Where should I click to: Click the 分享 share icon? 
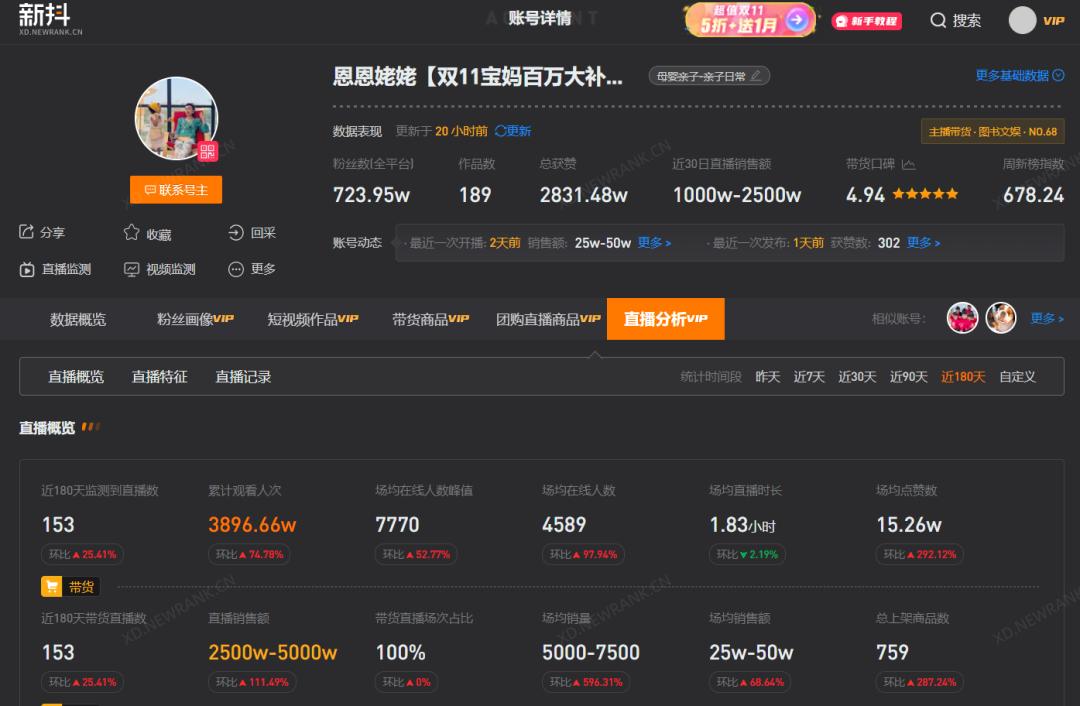pos(27,233)
